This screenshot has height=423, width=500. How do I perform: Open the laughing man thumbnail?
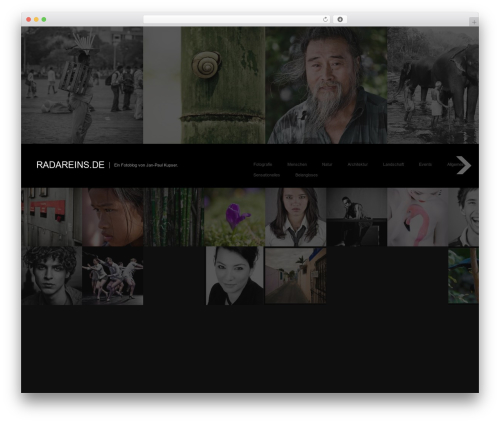[464, 217]
